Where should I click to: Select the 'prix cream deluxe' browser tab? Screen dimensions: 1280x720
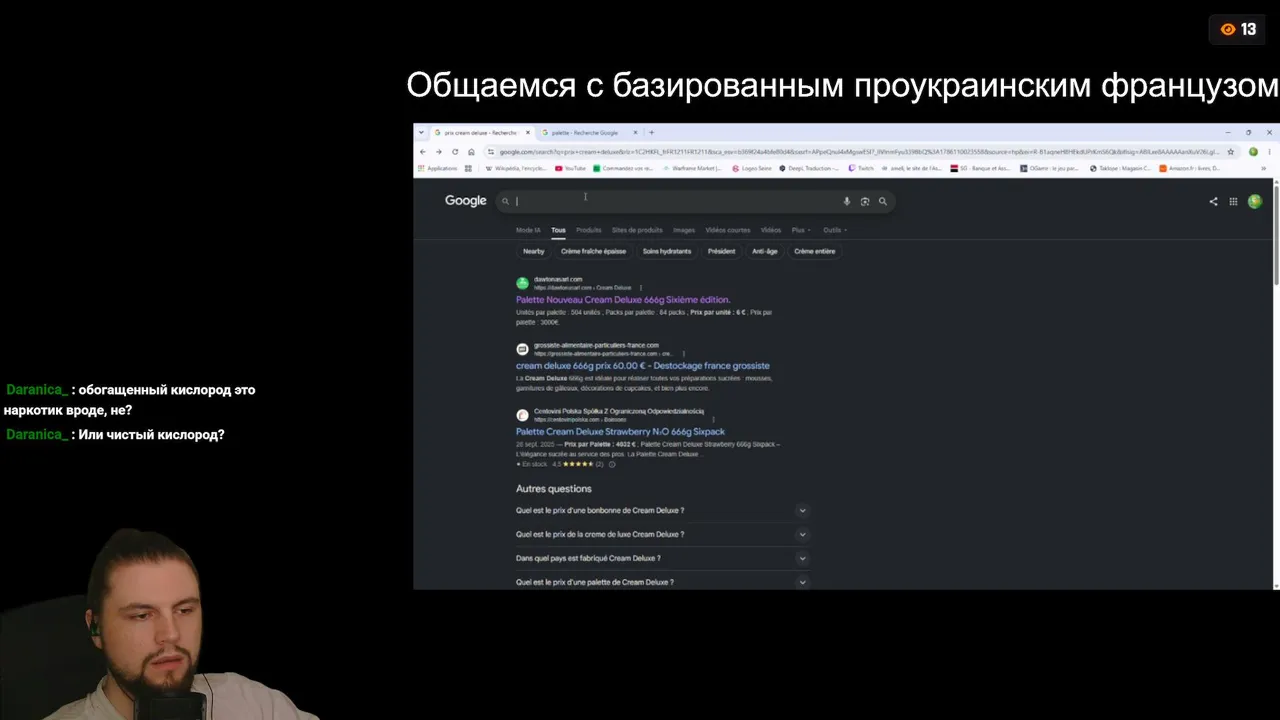pos(482,132)
